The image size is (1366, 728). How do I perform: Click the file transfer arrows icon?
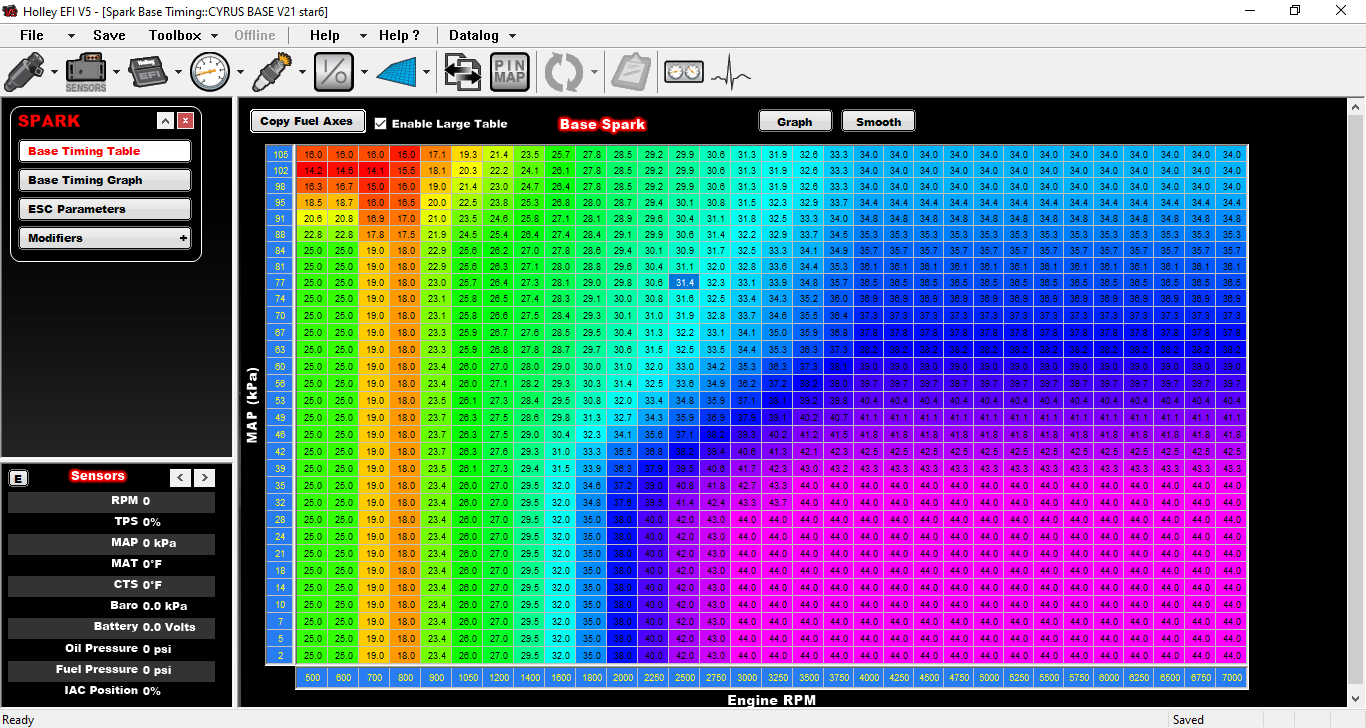tap(462, 72)
